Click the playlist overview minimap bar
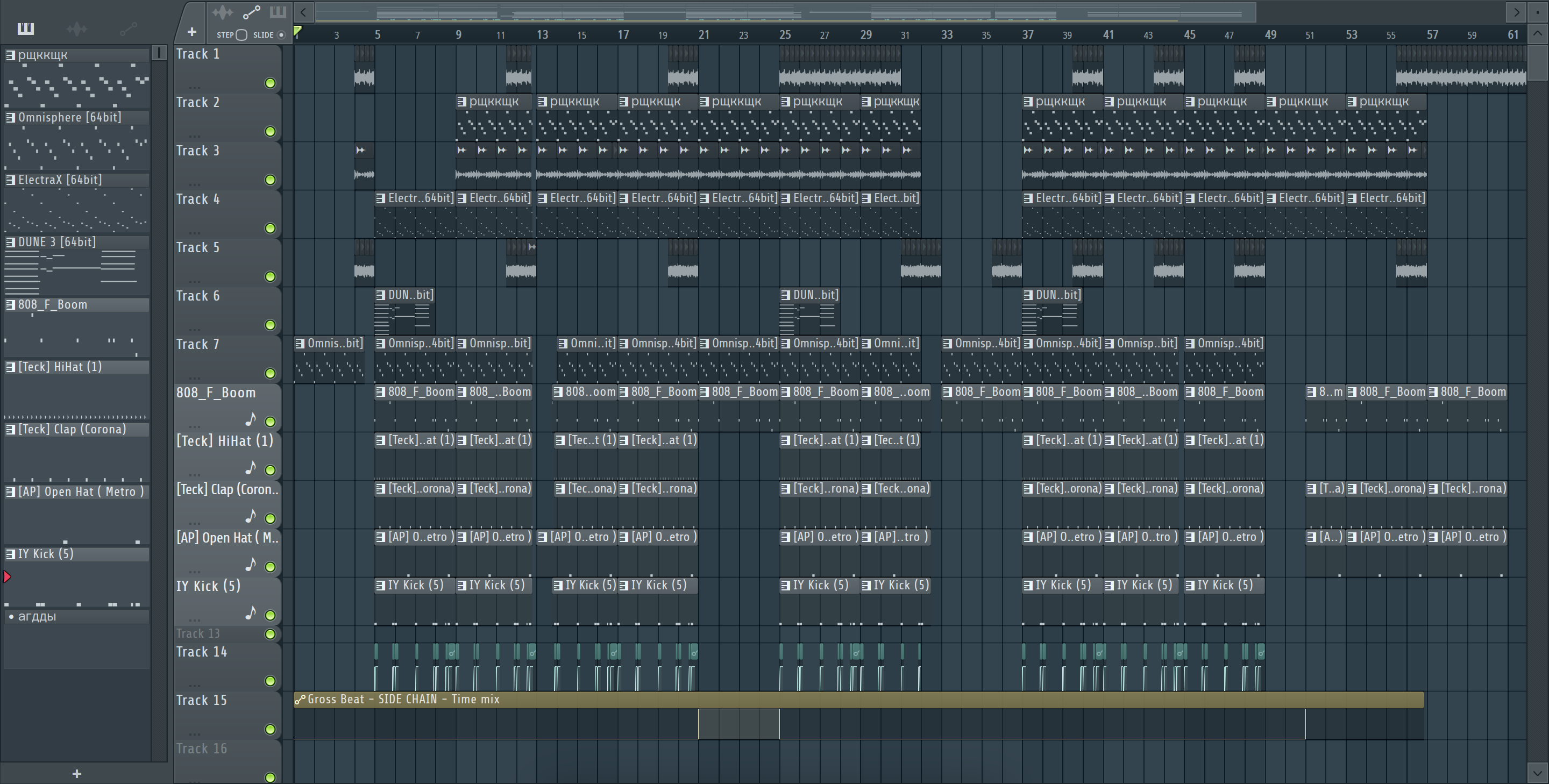 (x=785, y=12)
